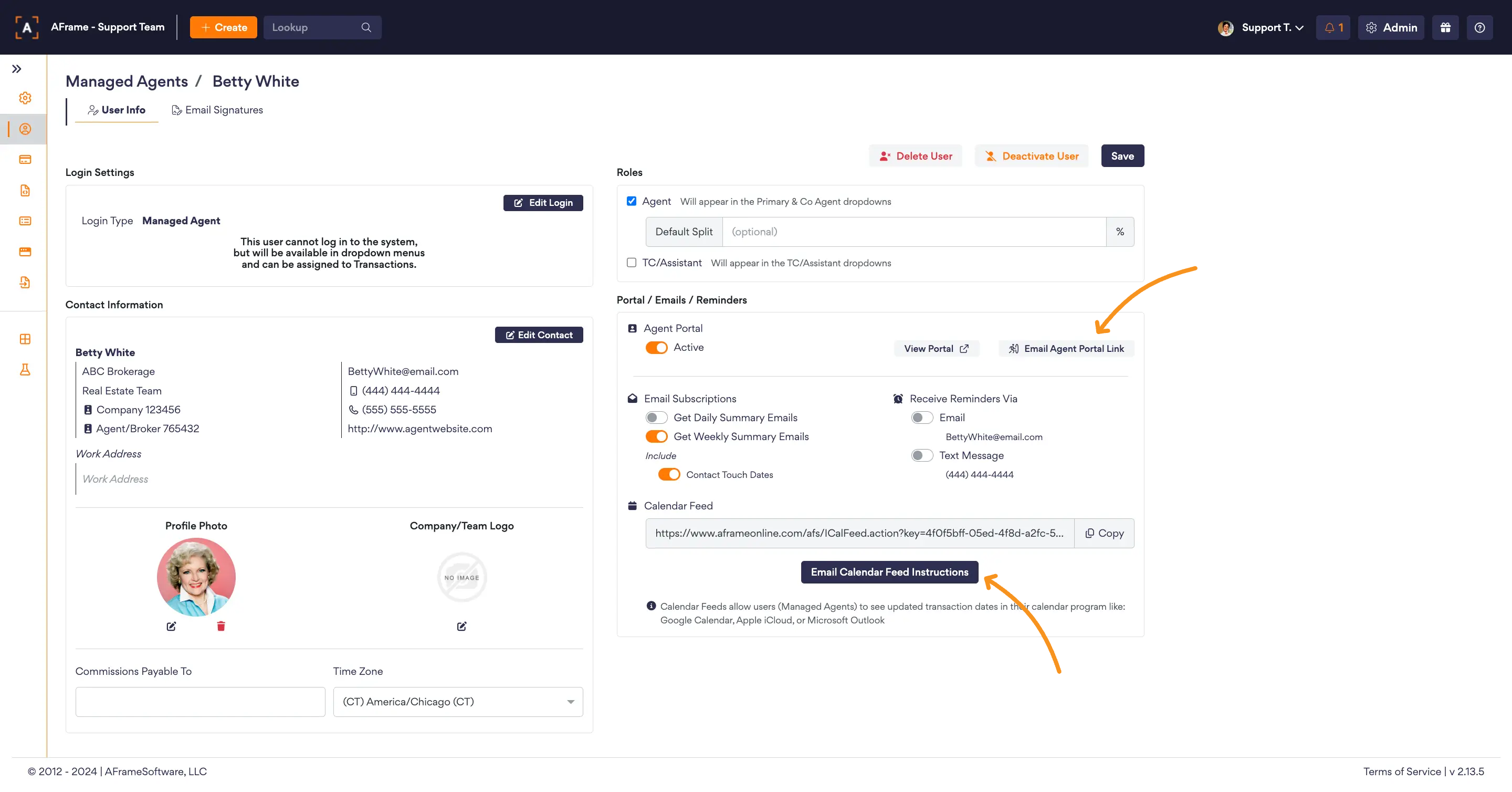Click Email Calendar Feed Instructions button
This screenshot has width=1512, height=792.
point(889,572)
